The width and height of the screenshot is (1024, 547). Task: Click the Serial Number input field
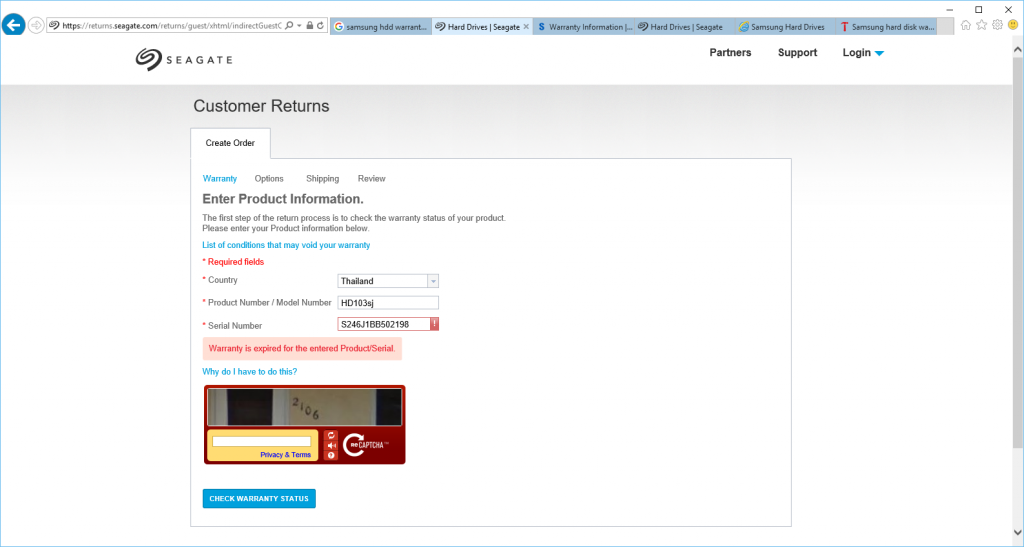tap(384, 324)
